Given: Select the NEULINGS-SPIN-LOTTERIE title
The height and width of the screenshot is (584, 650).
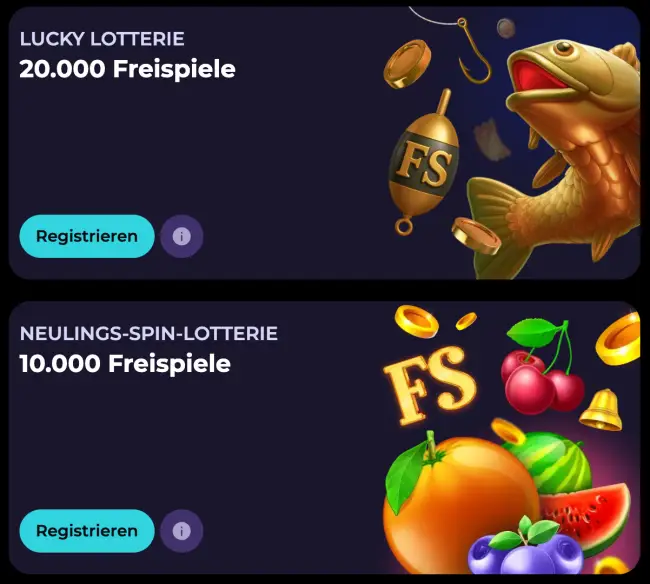Looking at the screenshot, I should coord(149,333).
